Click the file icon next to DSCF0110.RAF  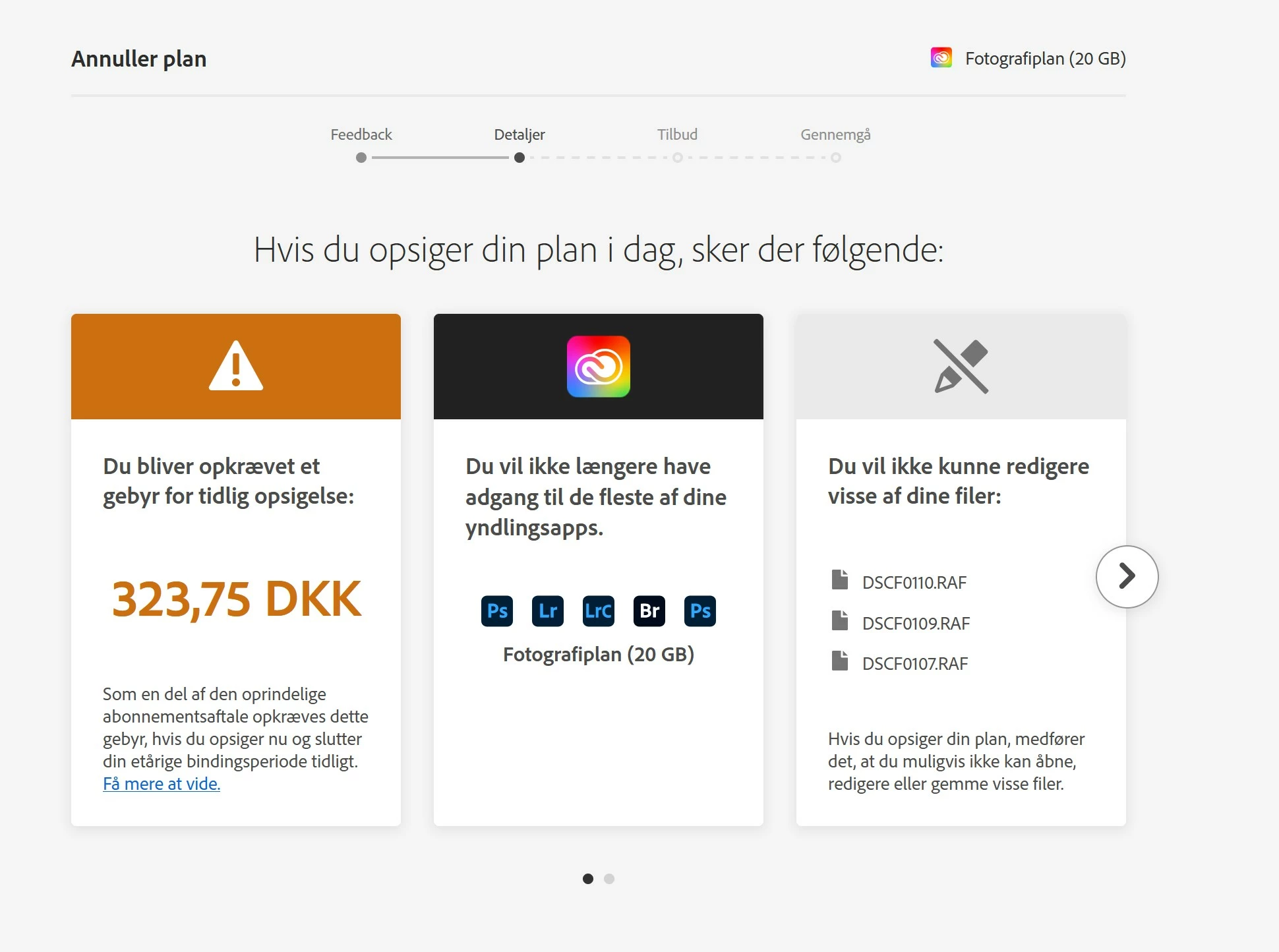[840, 580]
